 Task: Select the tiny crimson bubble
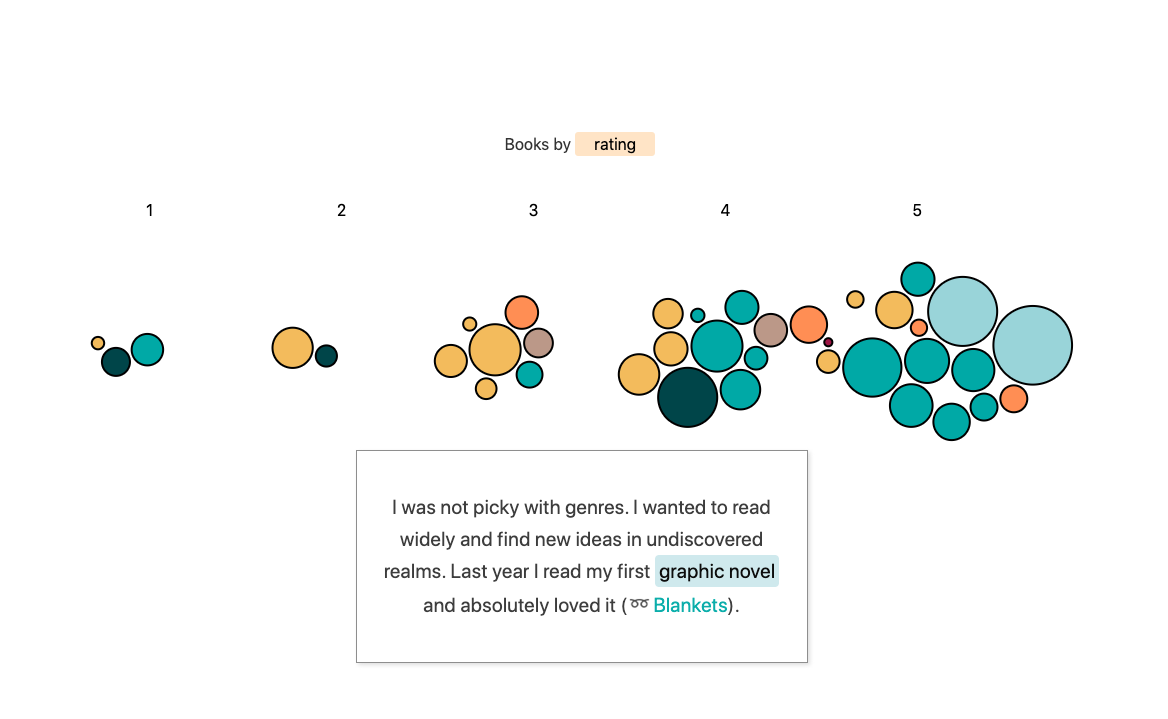point(828,342)
